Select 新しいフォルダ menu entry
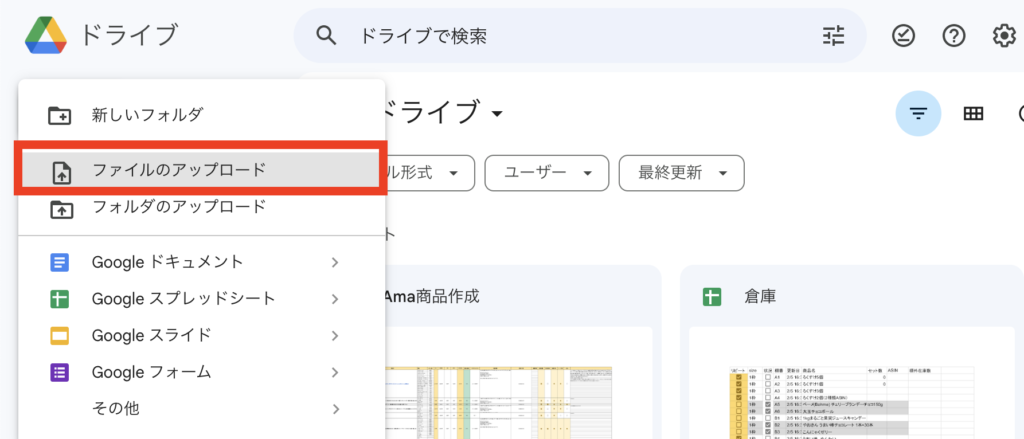Image resolution: width=1024 pixels, height=439 pixels. [x=202, y=116]
